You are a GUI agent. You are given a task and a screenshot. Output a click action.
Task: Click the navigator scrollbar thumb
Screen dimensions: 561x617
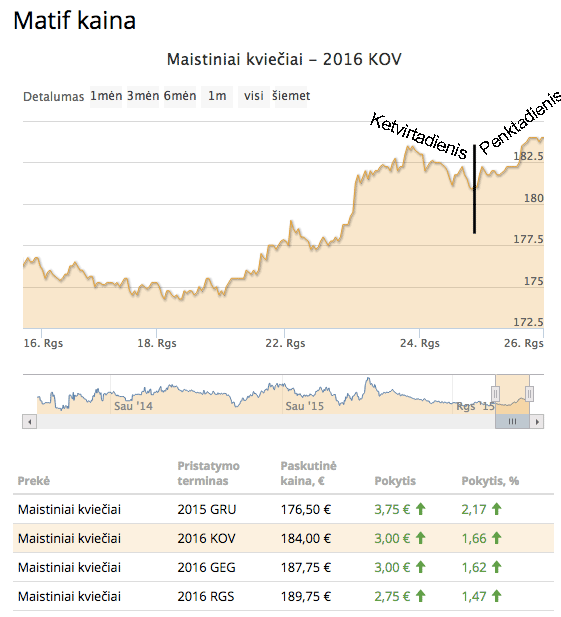click(x=512, y=421)
